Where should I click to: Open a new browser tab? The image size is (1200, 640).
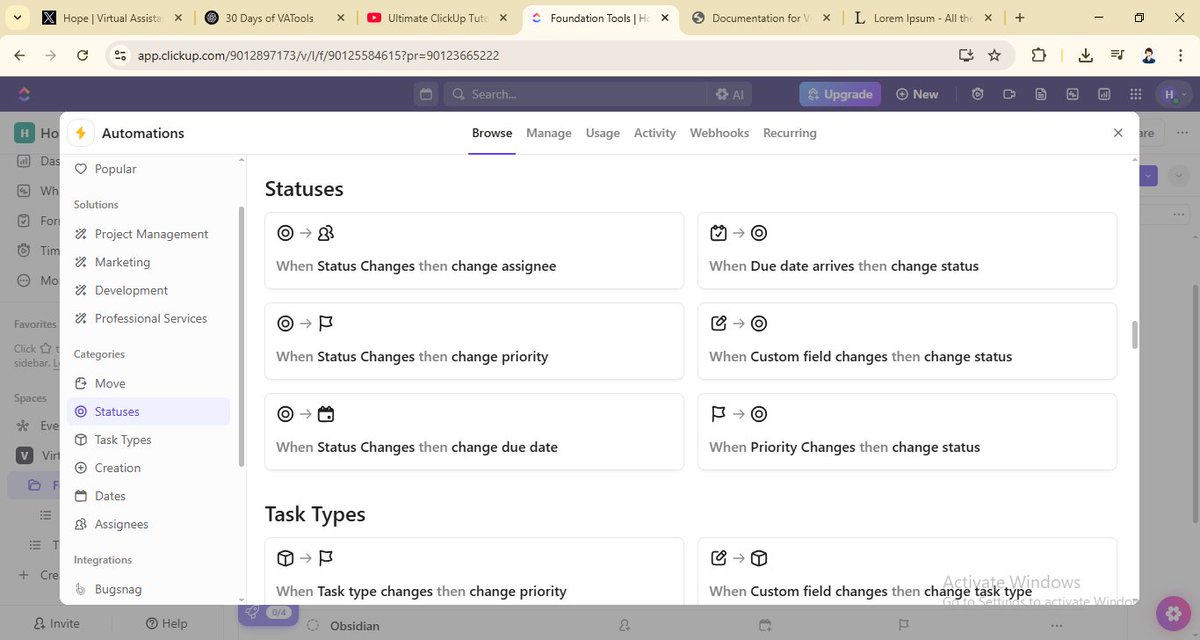(1020, 18)
